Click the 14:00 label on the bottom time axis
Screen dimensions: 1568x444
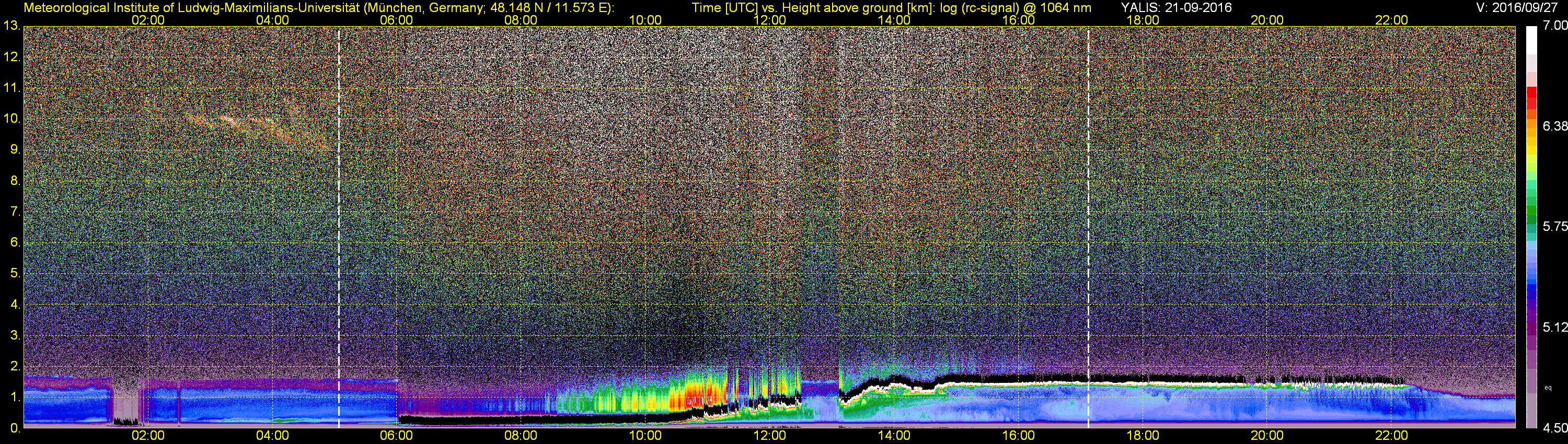point(894,436)
